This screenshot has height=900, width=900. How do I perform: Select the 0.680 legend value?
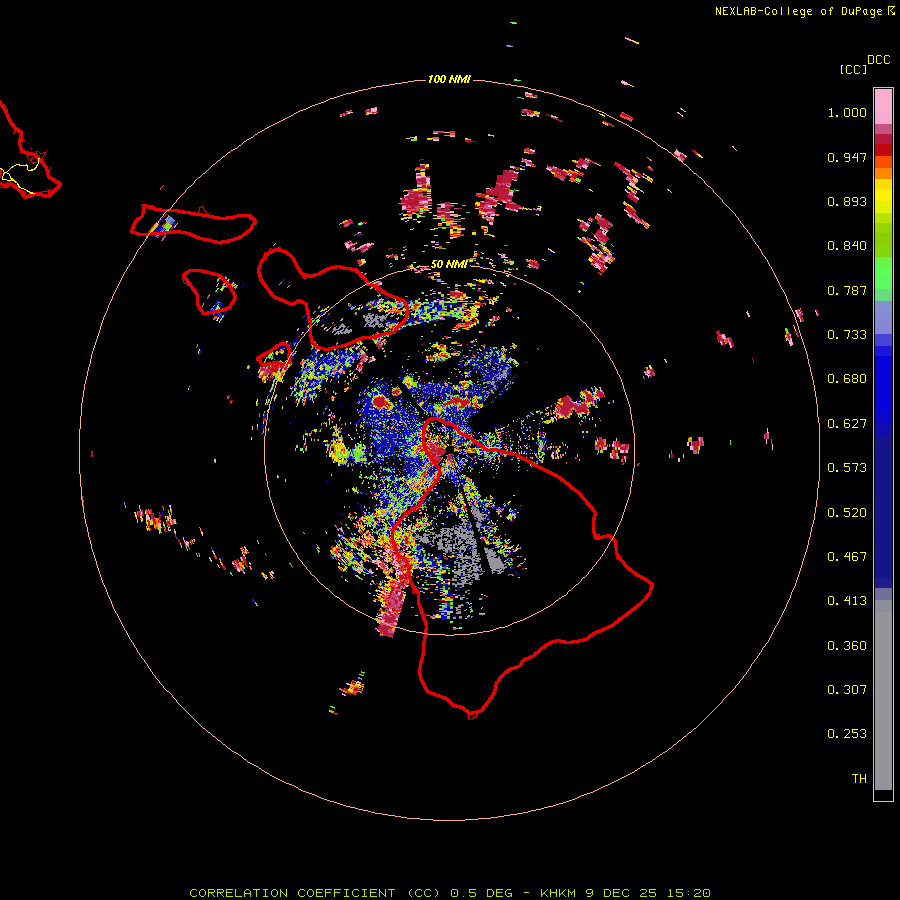tap(847, 379)
